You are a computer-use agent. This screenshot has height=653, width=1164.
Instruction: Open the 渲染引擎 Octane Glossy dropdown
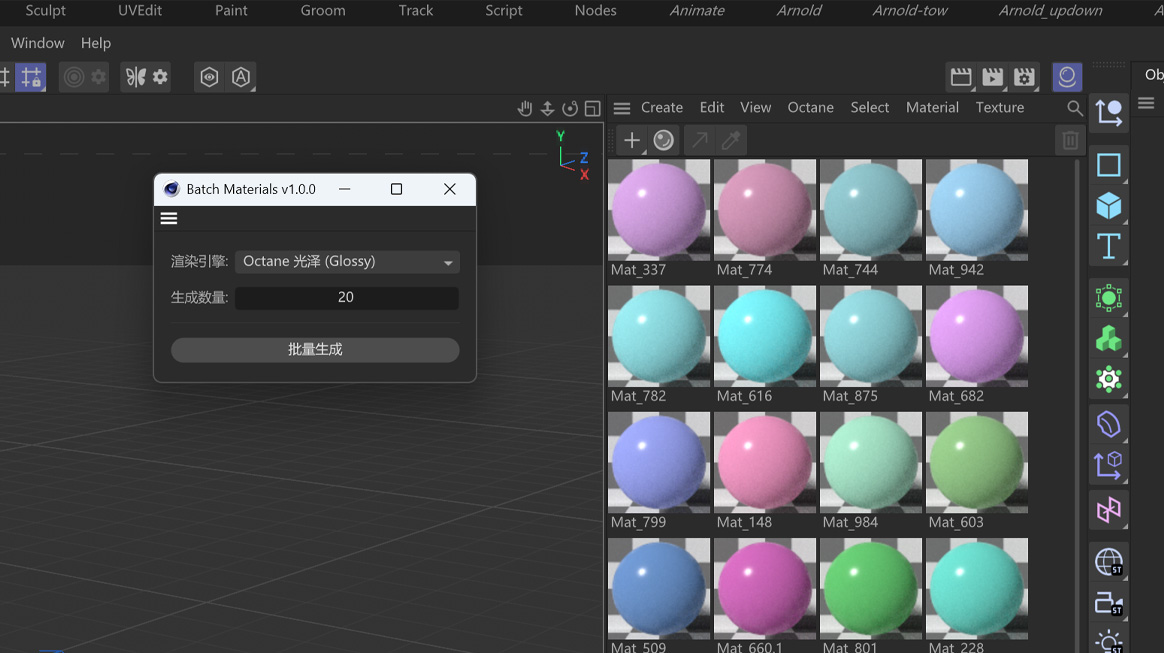click(x=346, y=261)
